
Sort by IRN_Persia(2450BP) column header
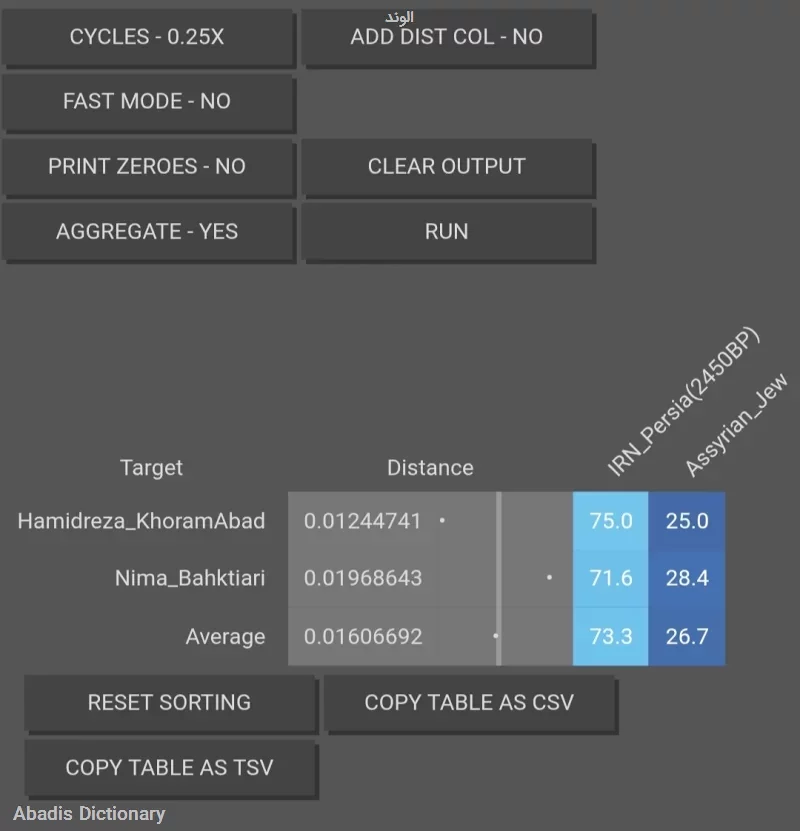(x=683, y=403)
